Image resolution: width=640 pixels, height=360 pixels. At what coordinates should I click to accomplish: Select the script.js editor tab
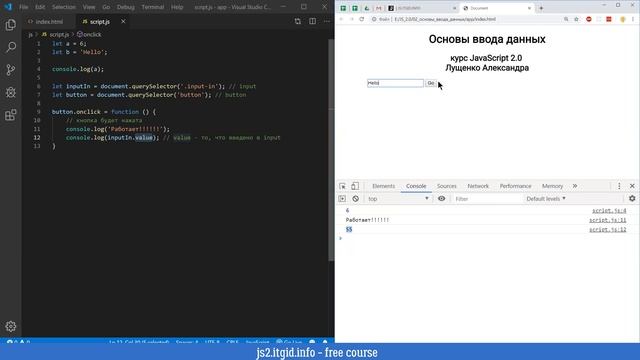point(100,22)
